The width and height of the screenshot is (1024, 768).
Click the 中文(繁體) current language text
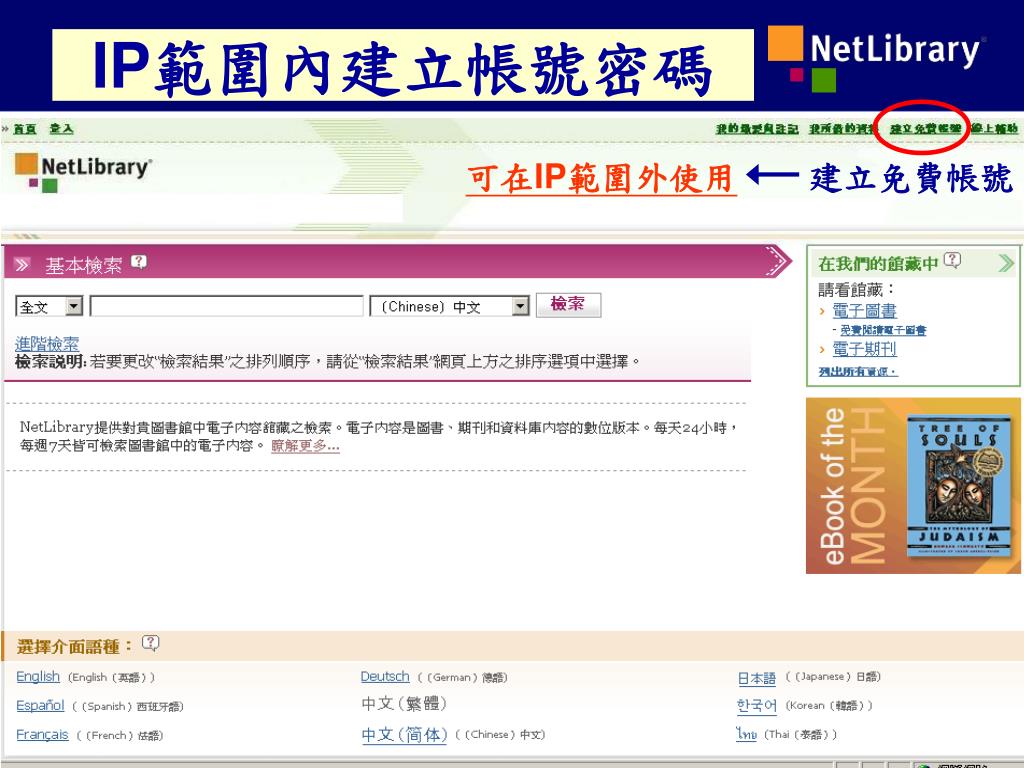pos(404,704)
